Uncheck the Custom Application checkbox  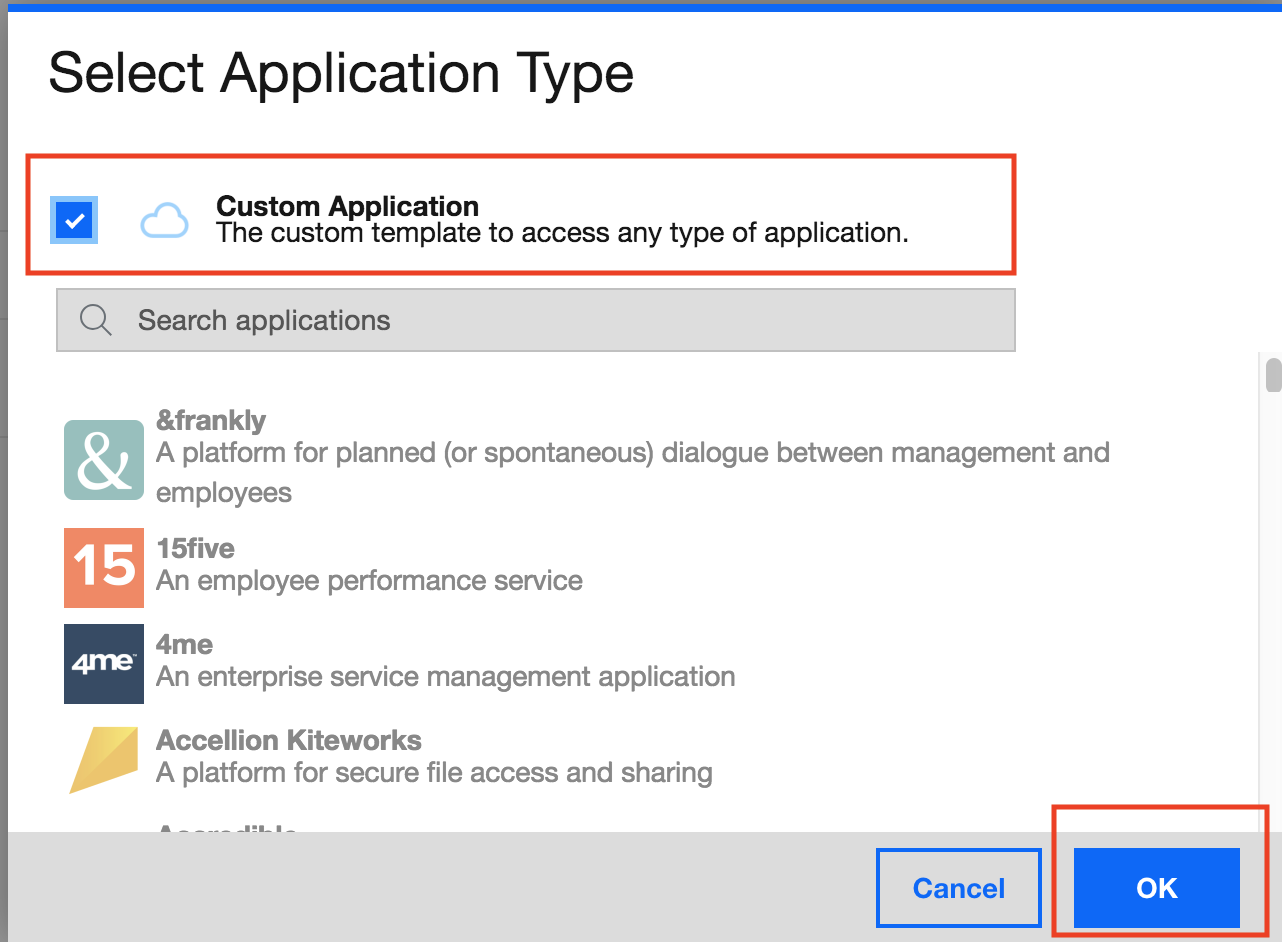tap(74, 220)
